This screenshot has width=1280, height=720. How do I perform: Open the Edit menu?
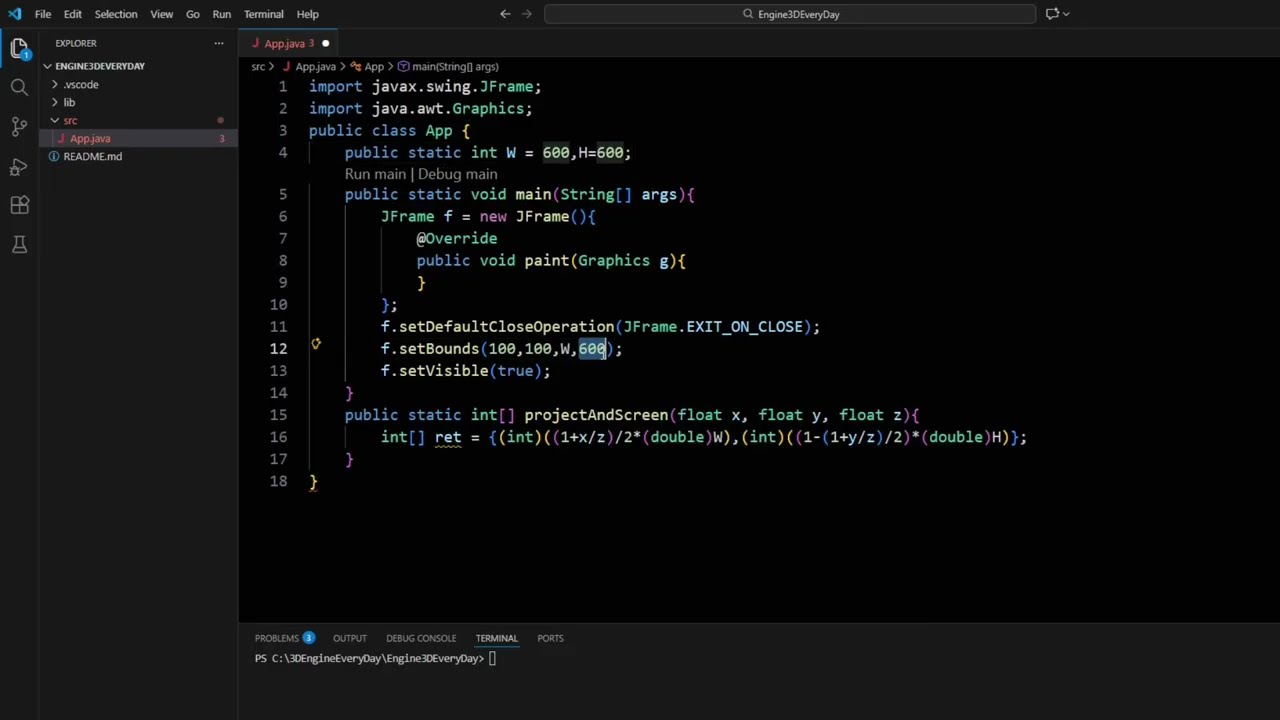click(73, 14)
